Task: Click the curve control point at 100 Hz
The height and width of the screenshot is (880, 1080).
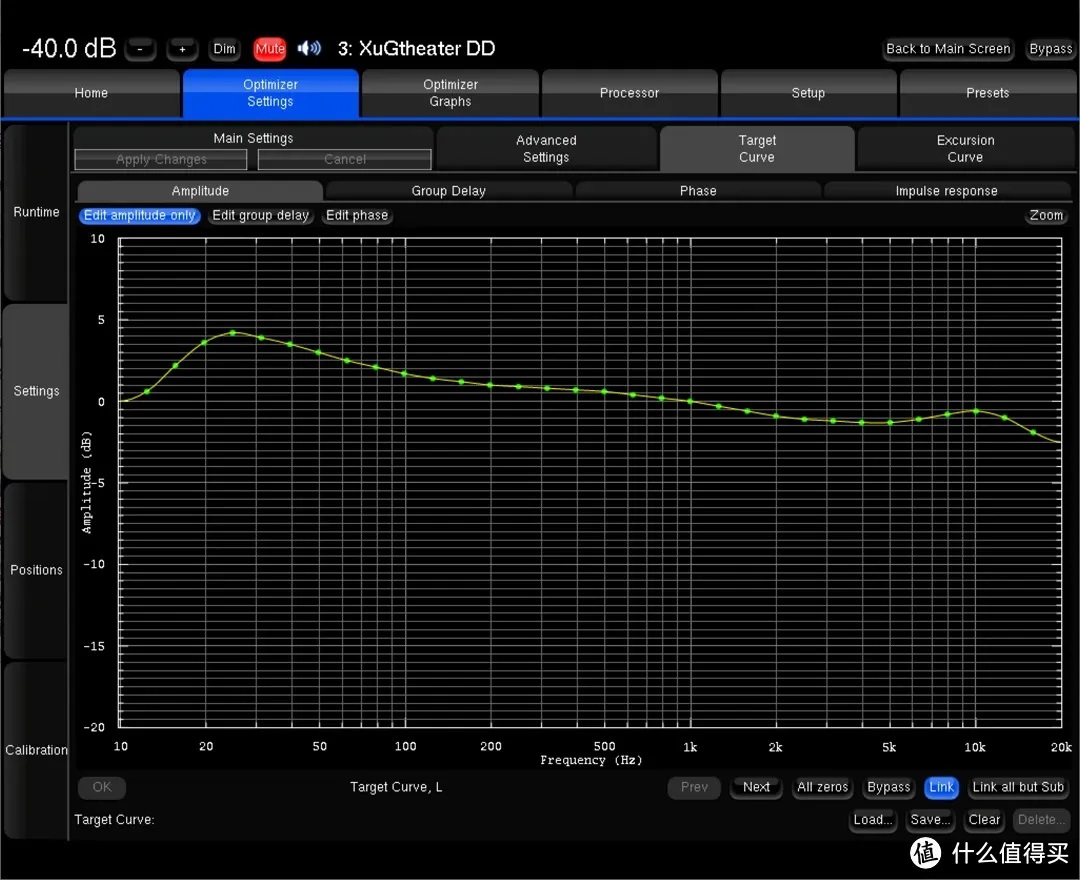Action: pos(404,374)
